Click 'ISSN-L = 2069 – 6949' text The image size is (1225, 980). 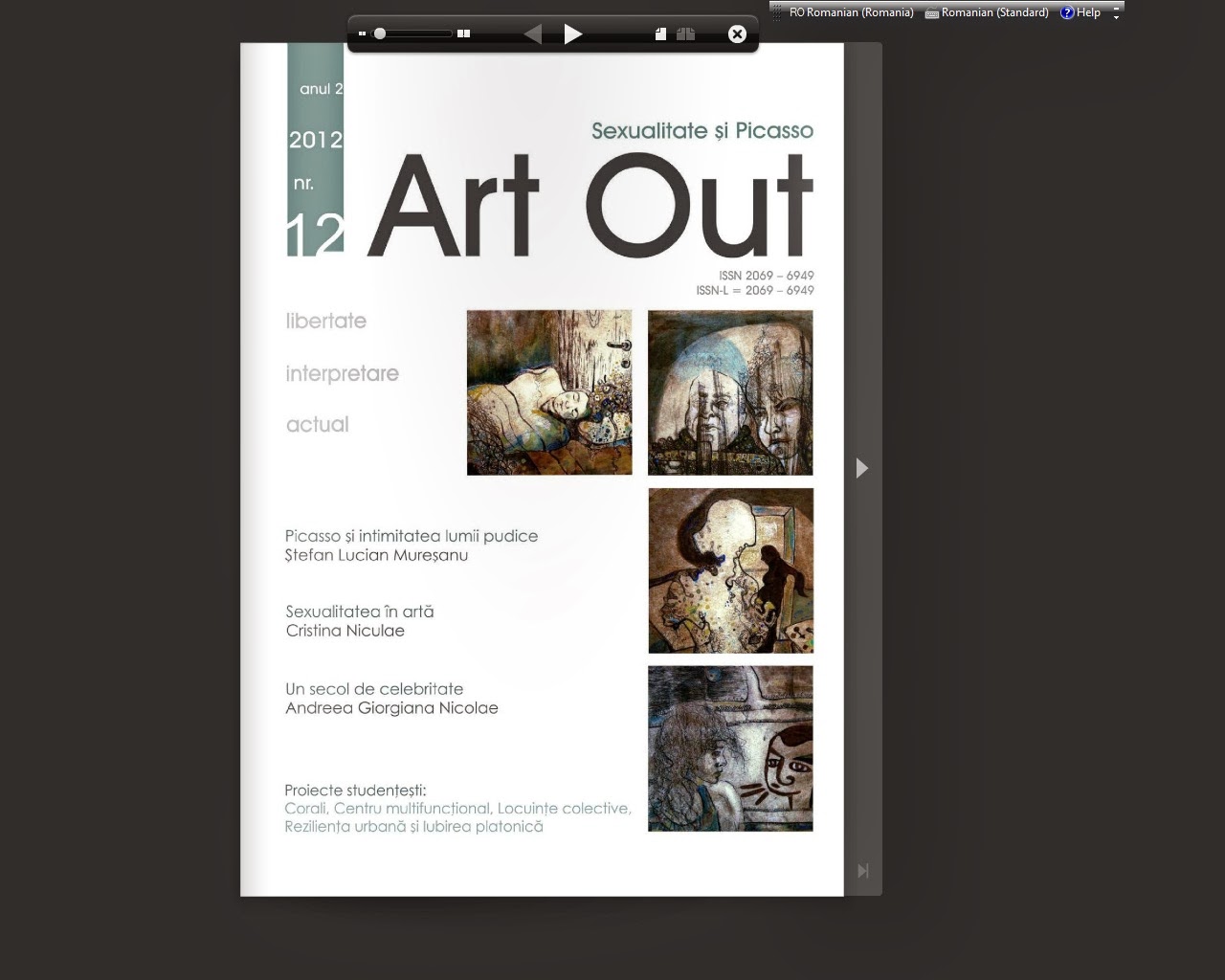tap(755, 290)
